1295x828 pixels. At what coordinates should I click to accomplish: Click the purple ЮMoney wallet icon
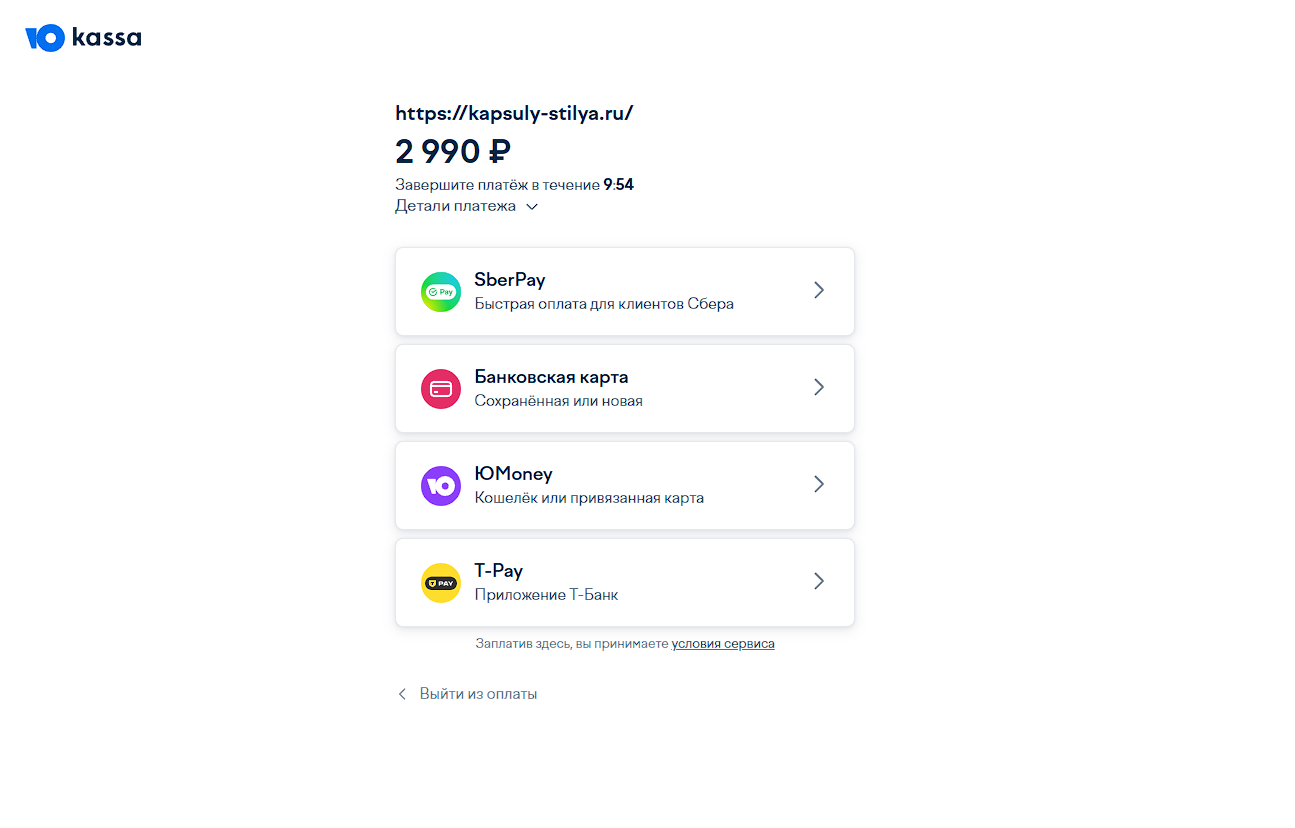click(440, 485)
